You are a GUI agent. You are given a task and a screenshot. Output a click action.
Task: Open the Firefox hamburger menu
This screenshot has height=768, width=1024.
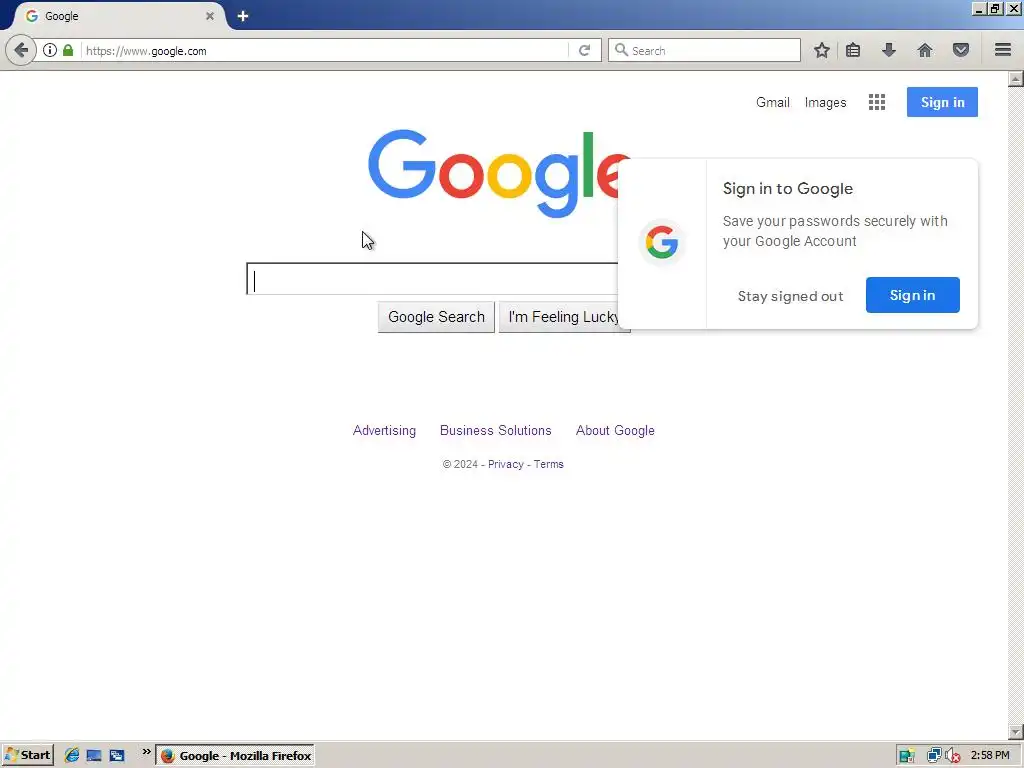(x=1003, y=50)
